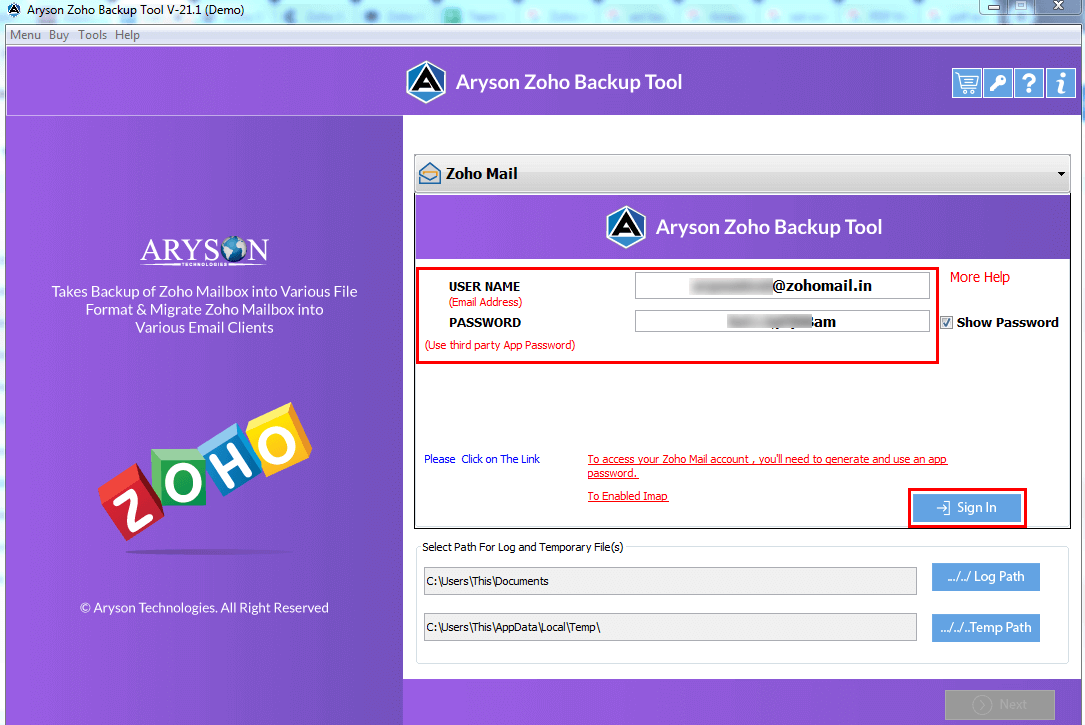
Task: Open the To Enabled Imap link
Action: (628, 496)
